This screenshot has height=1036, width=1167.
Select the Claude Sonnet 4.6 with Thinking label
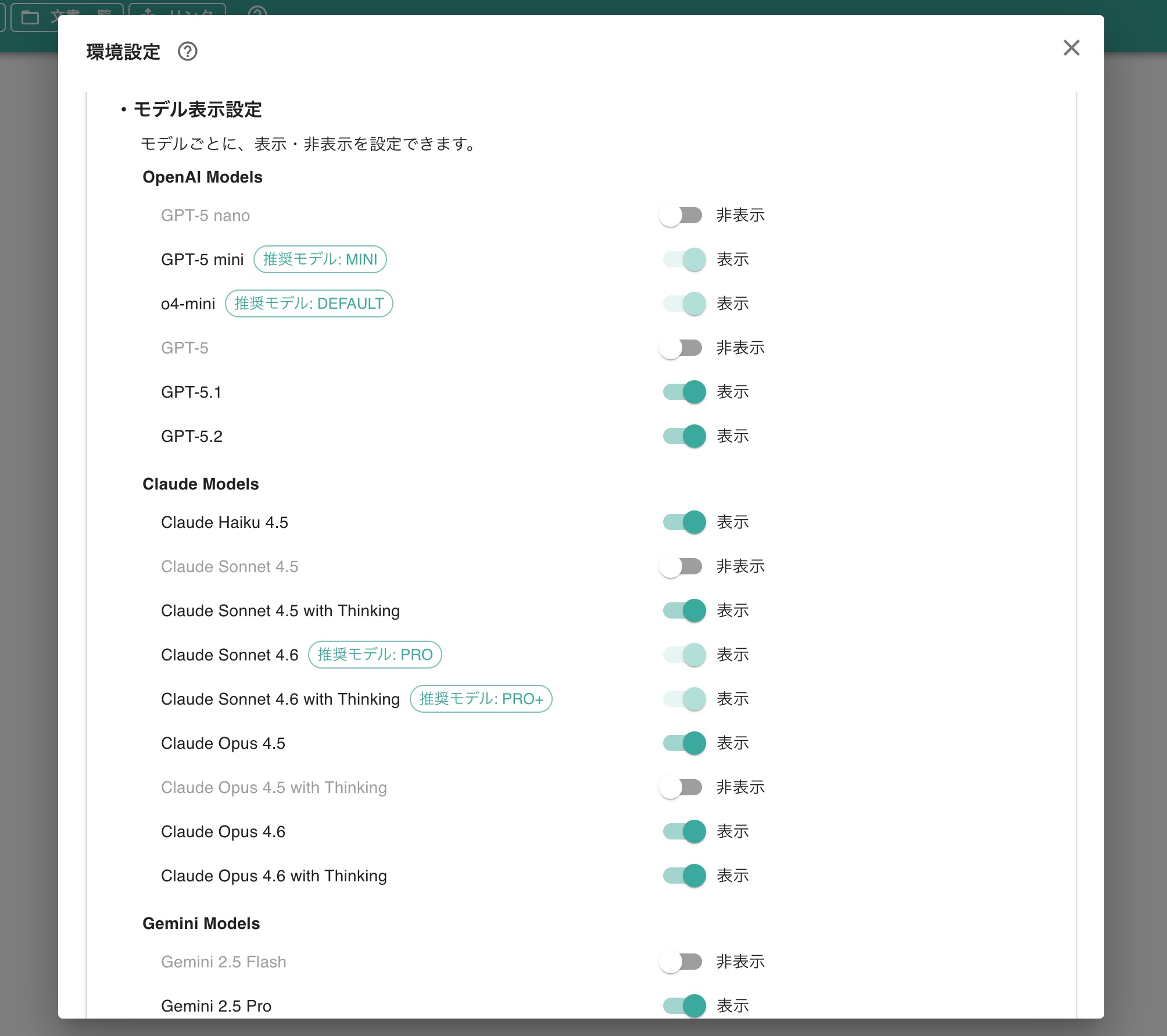point(281,699)
